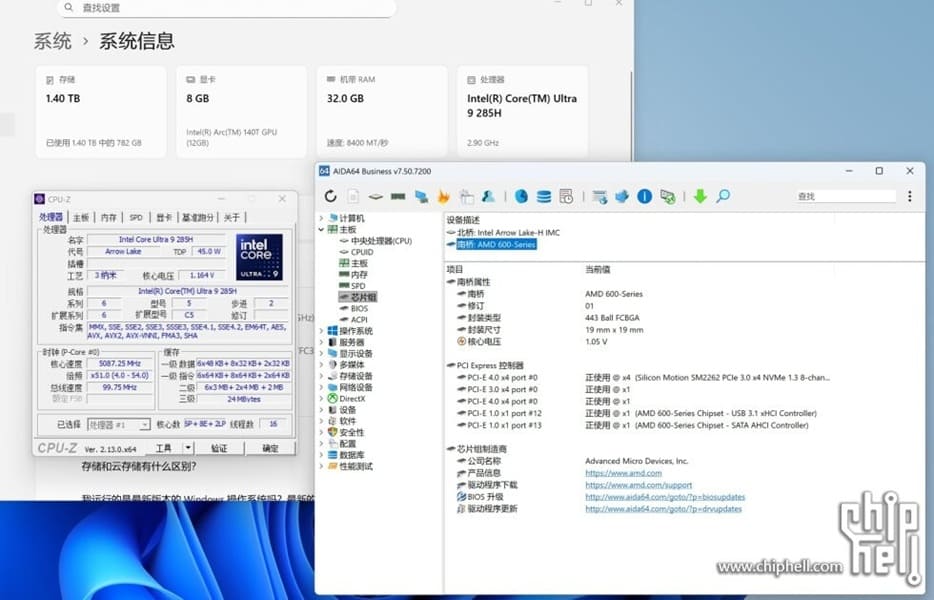Open the green download arrow update icon

(700, 197)
